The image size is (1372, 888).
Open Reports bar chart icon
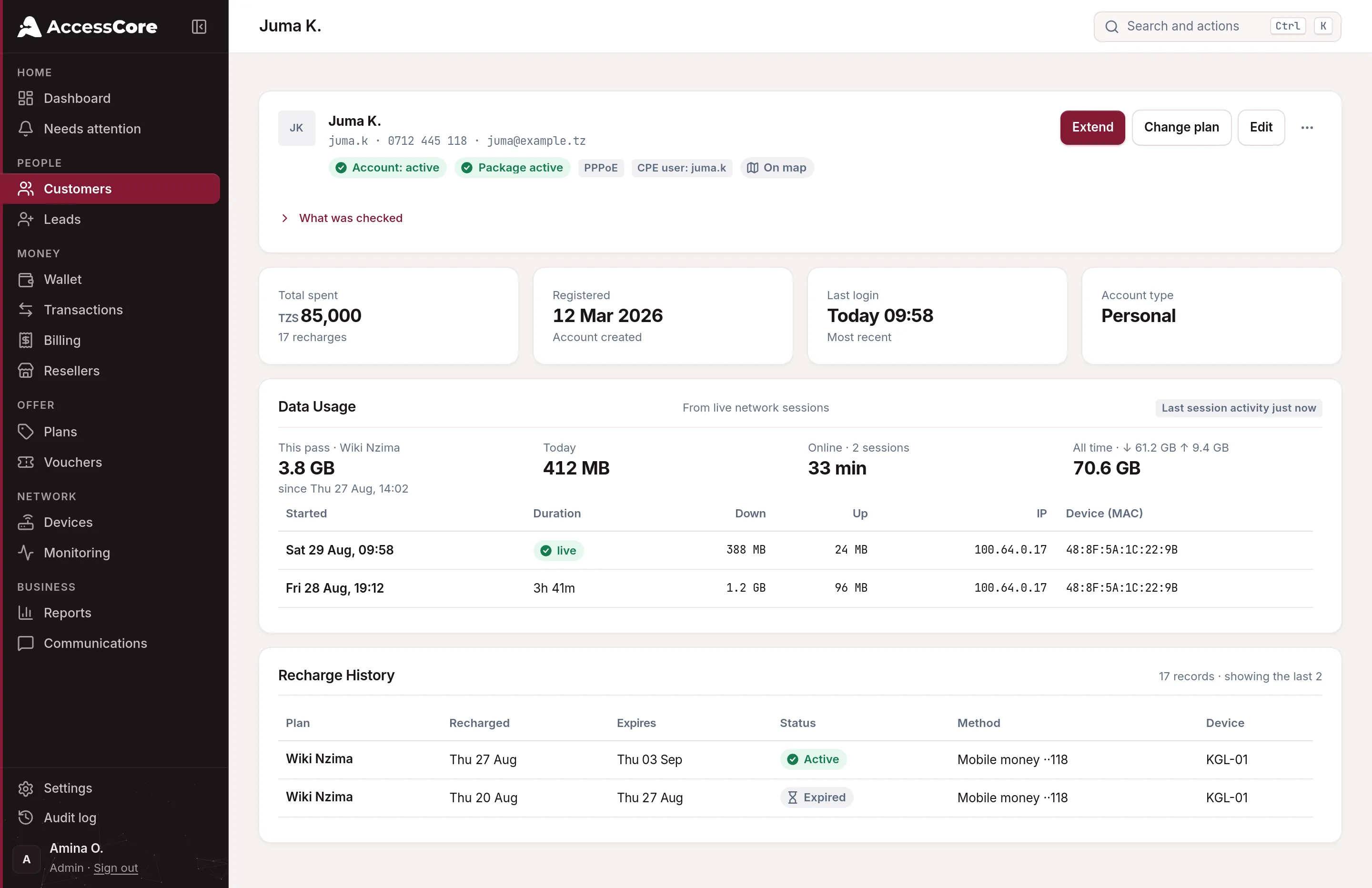click(25, 612)
